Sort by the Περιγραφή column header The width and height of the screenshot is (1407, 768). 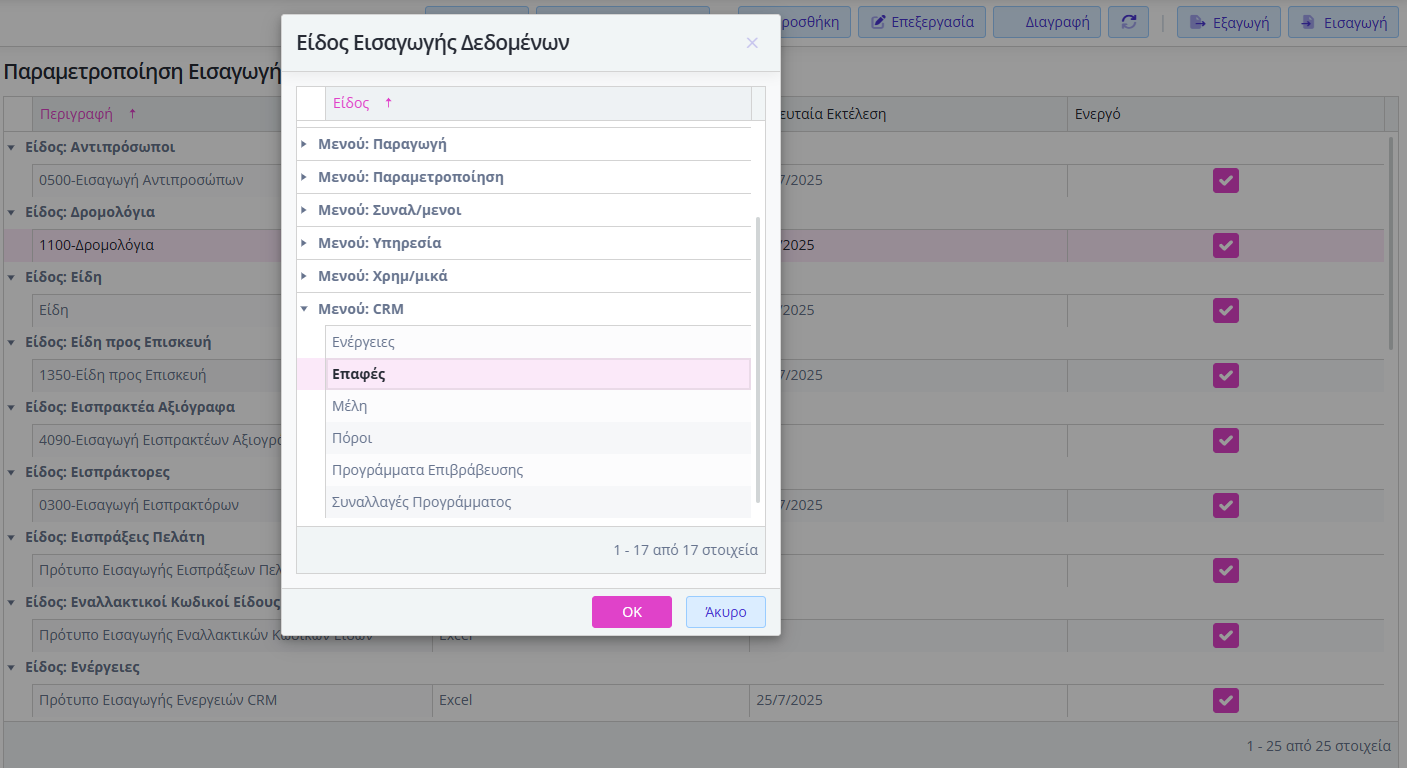(77, 114)
